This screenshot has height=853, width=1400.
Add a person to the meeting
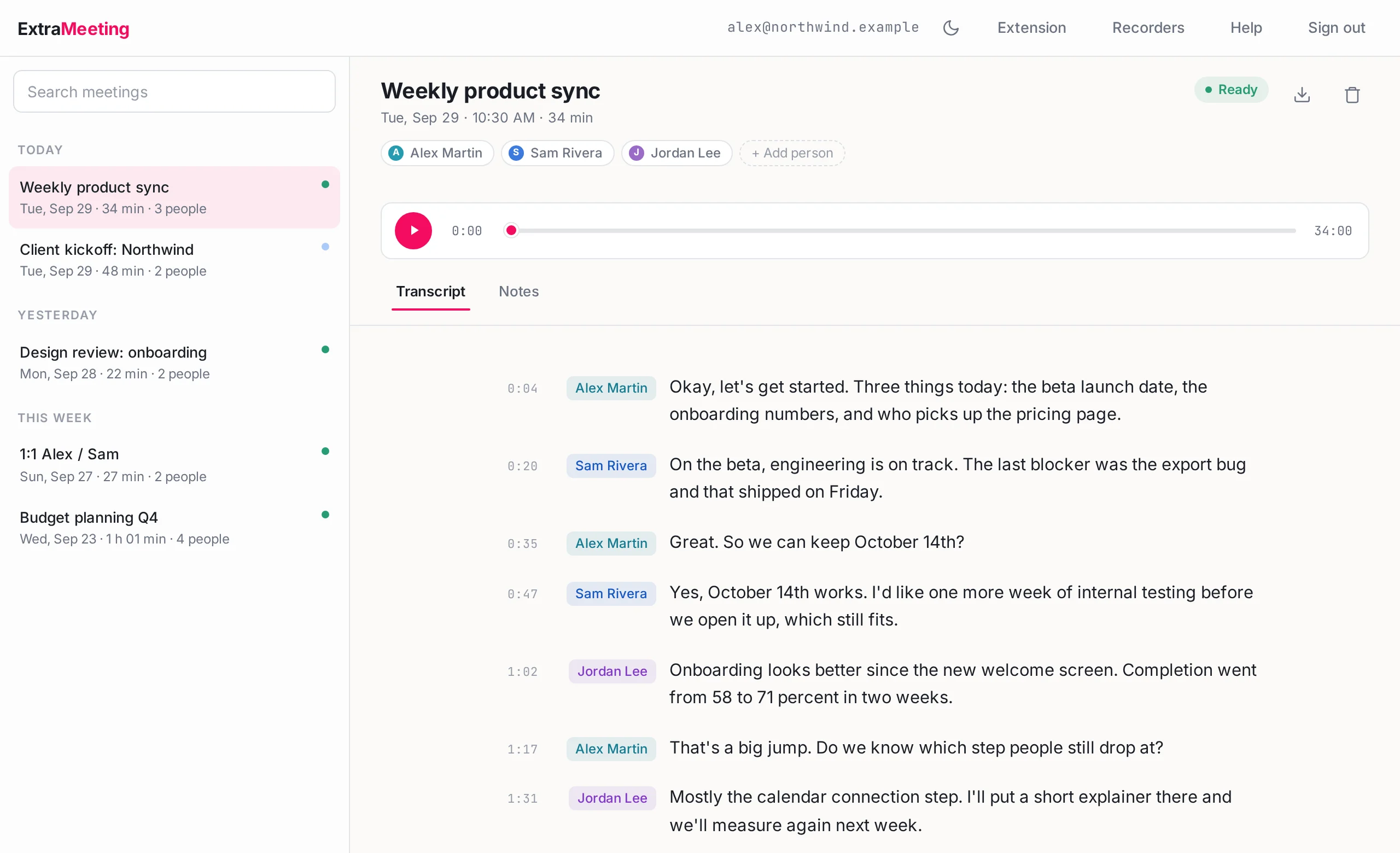[792, 153]
